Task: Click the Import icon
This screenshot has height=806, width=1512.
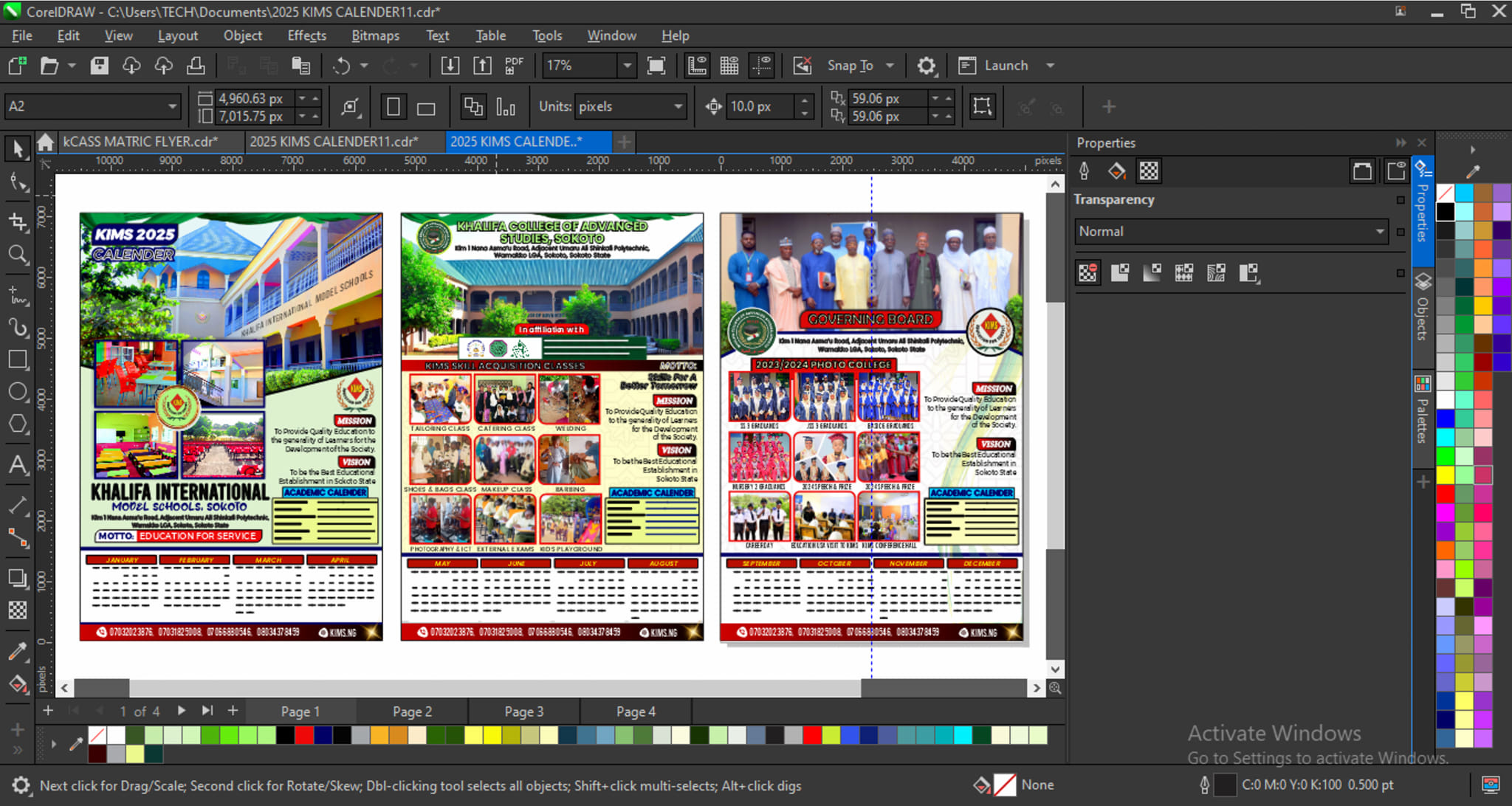Action: coord(450,66)
